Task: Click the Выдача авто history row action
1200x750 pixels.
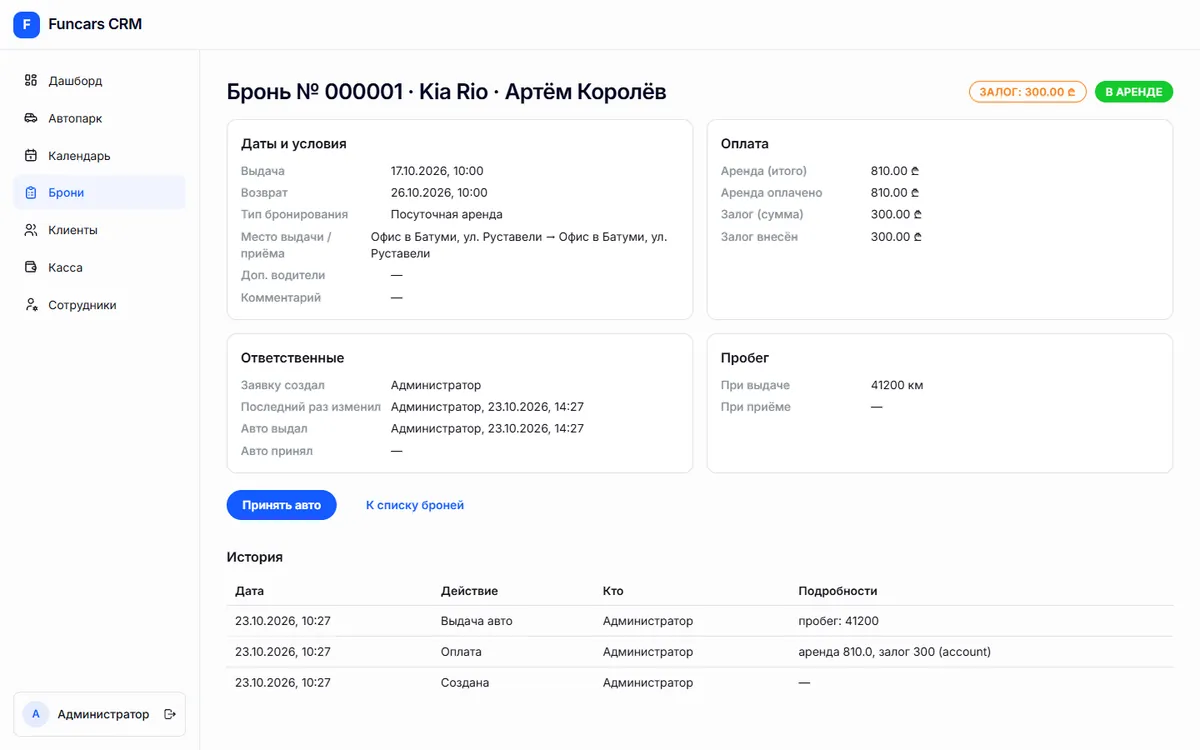Action: pyautogui.click(x=477, y=621)
